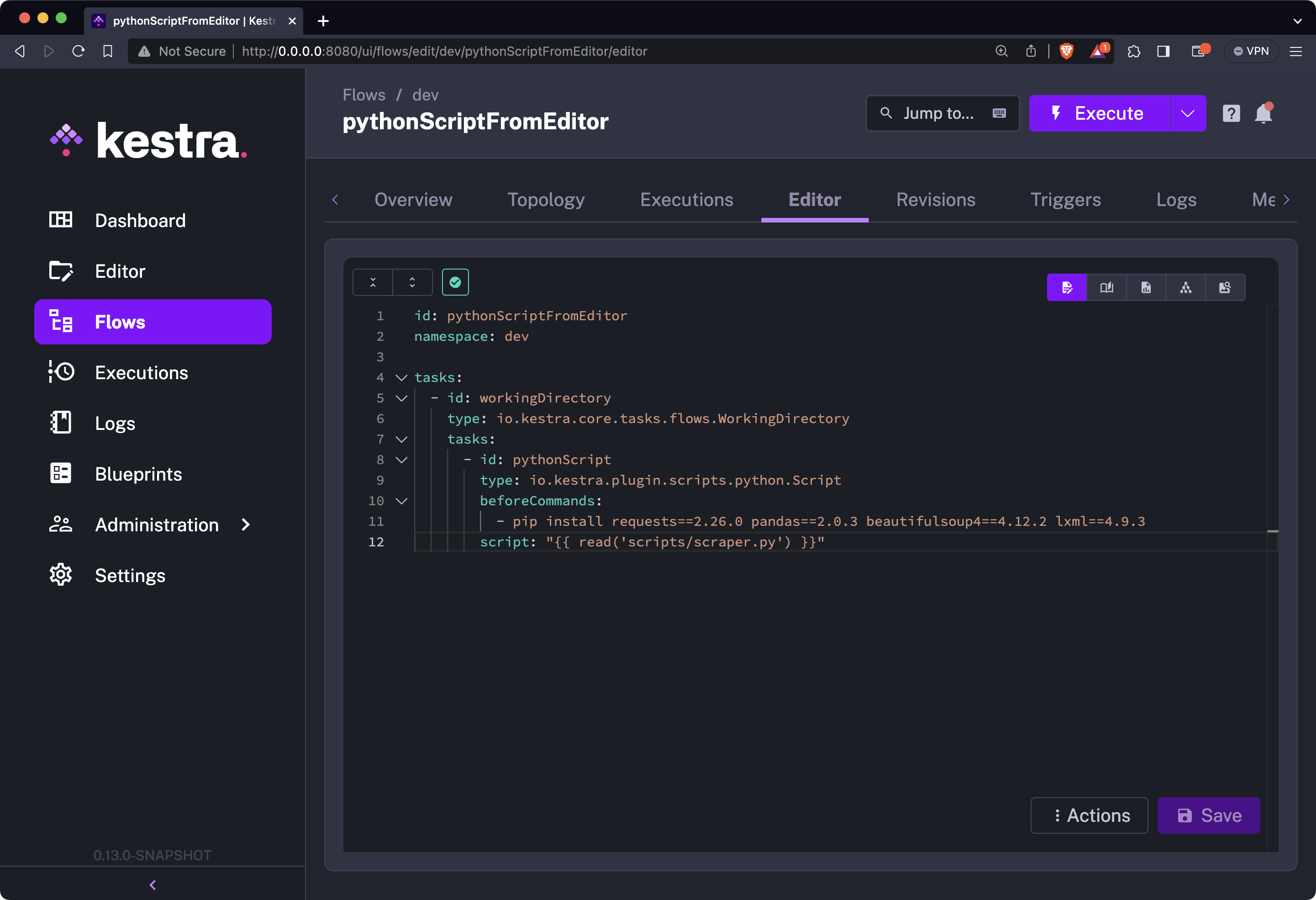Open the help question mark icon
The height and width of the screenshot is (900, 1316).
tap(1231, 113)
